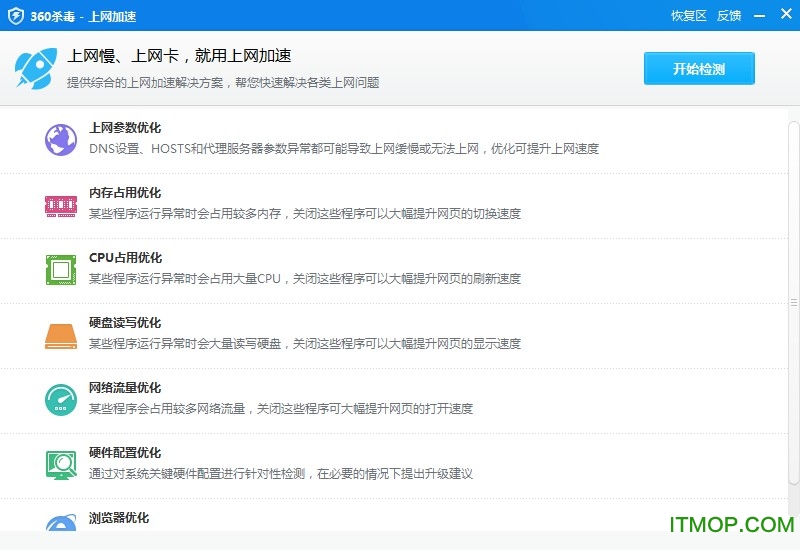The height and width of the screenshot is (550, 800).
Task: Select the 上网参数优化 item title
Action: click(125, 128)
